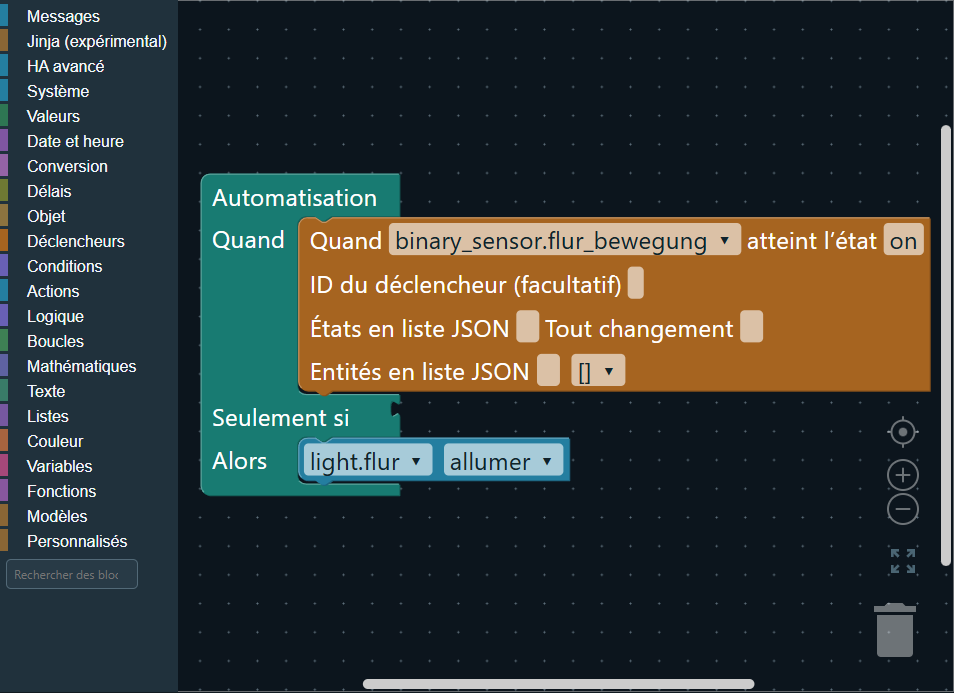Center the workspace with the crosshair icon
Viewport: 954px width, 693px height.
(903, 433)
